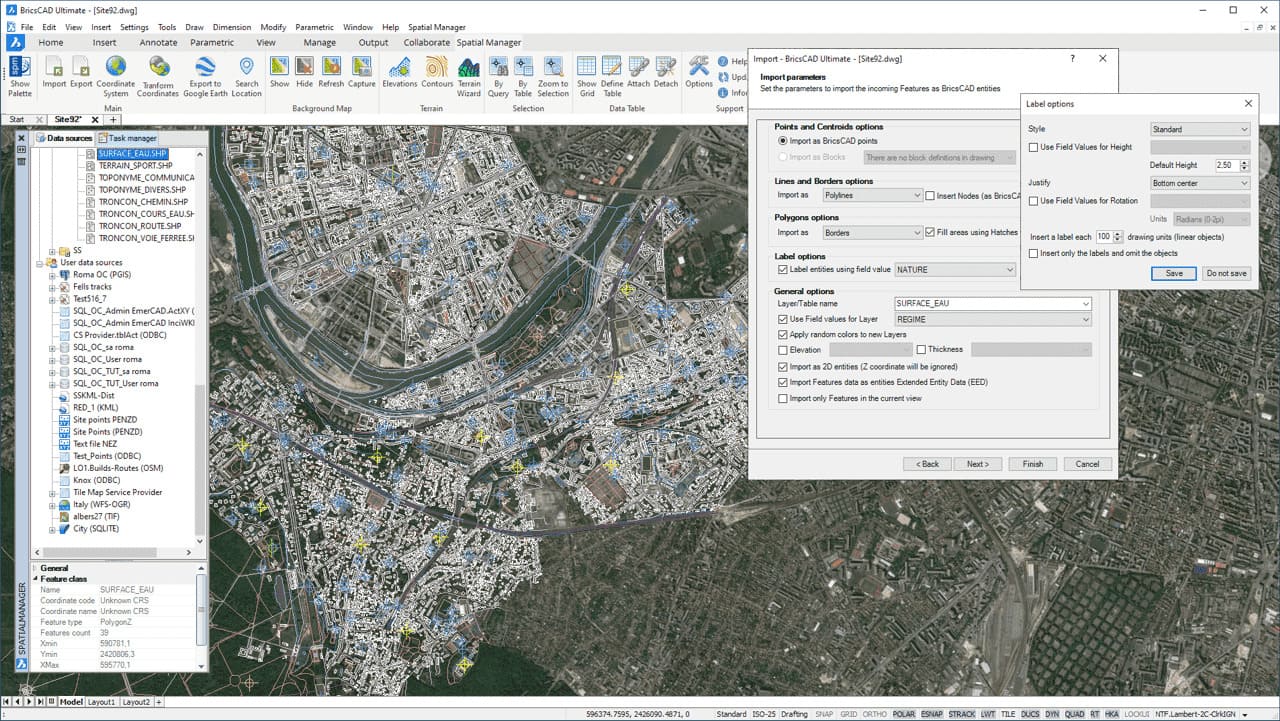
Task: Click the help question mark in Import dialog
Action: pyautogui.click(x=1073, y=59)
